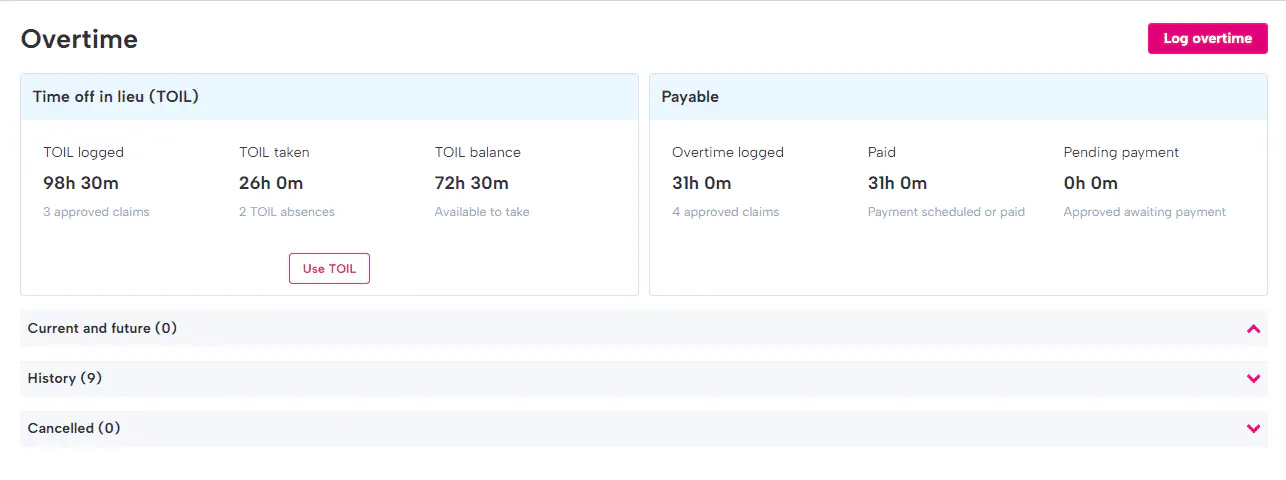This screenshot has height=480, width=1286.
Task: Click the 26h 0m TOIL taken value
Action: pyautogui.click(x=271, y=183)
